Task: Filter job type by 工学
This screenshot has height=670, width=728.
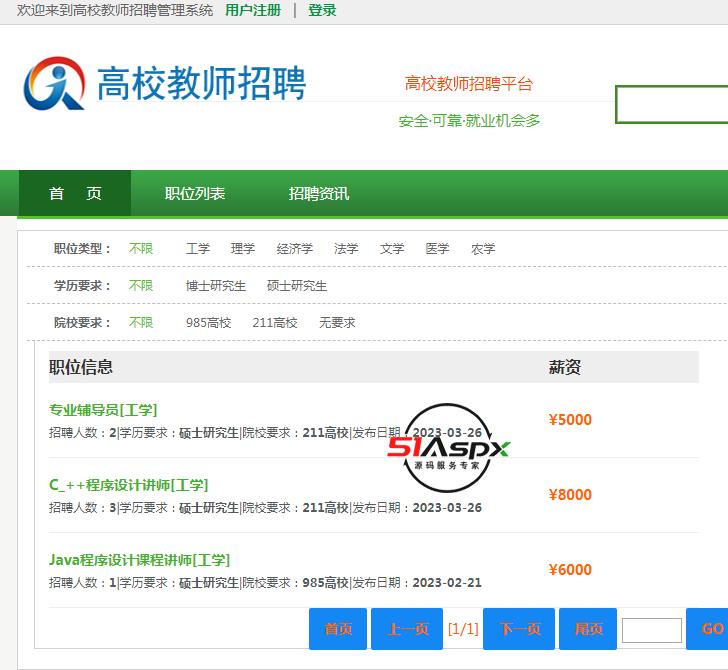Action: click(x=198, y=249)
